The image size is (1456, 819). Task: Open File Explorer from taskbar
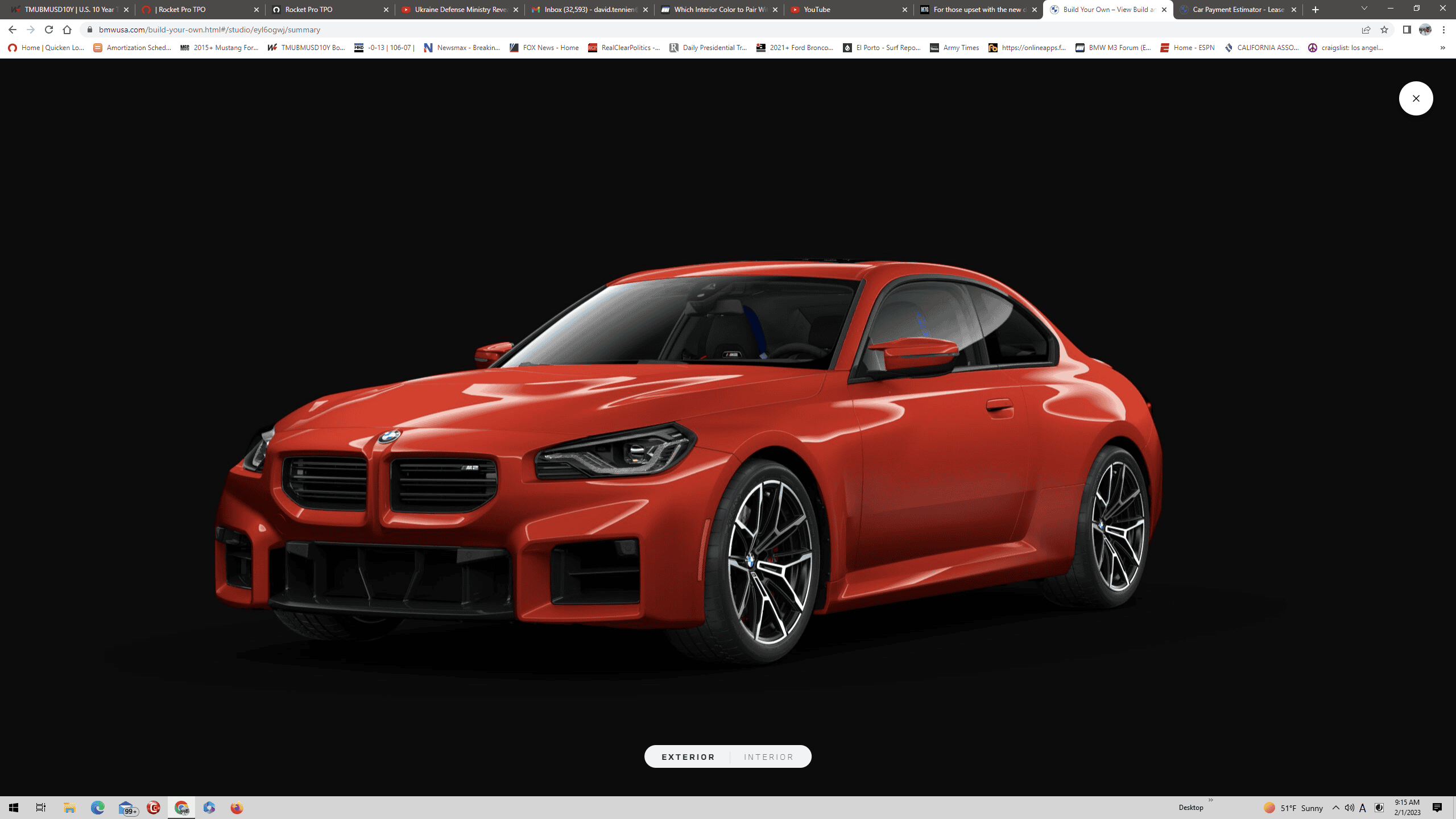[x=69, y=808]
